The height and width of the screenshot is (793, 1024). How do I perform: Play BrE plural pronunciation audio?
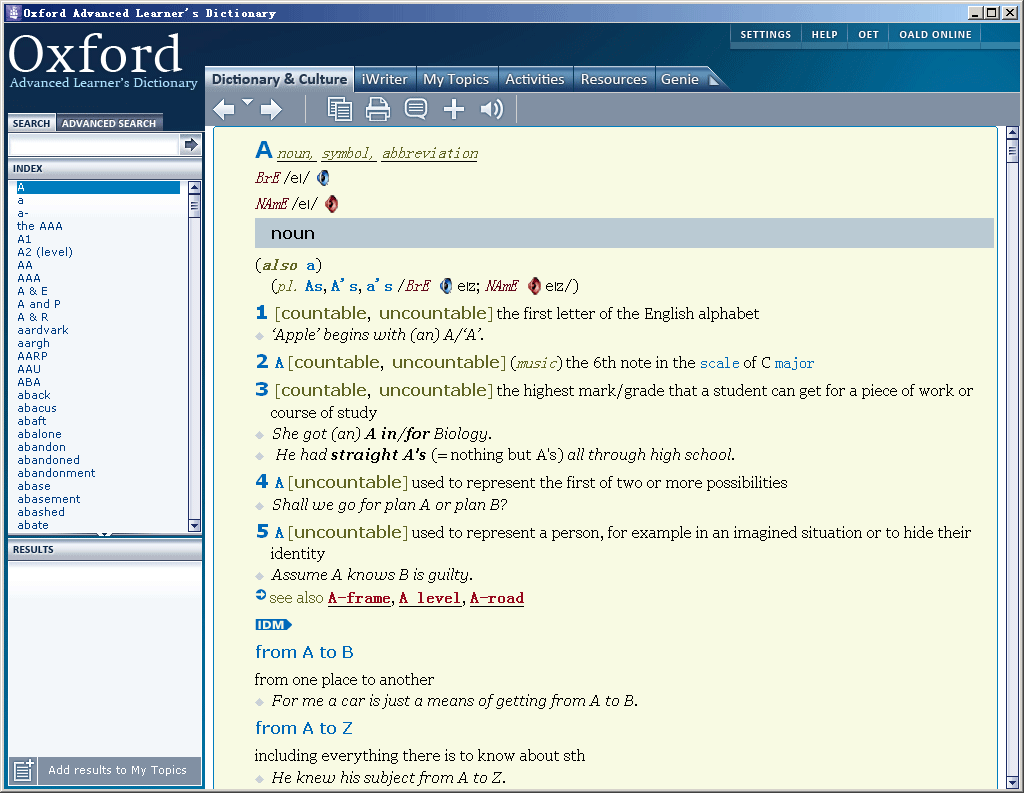446,286
